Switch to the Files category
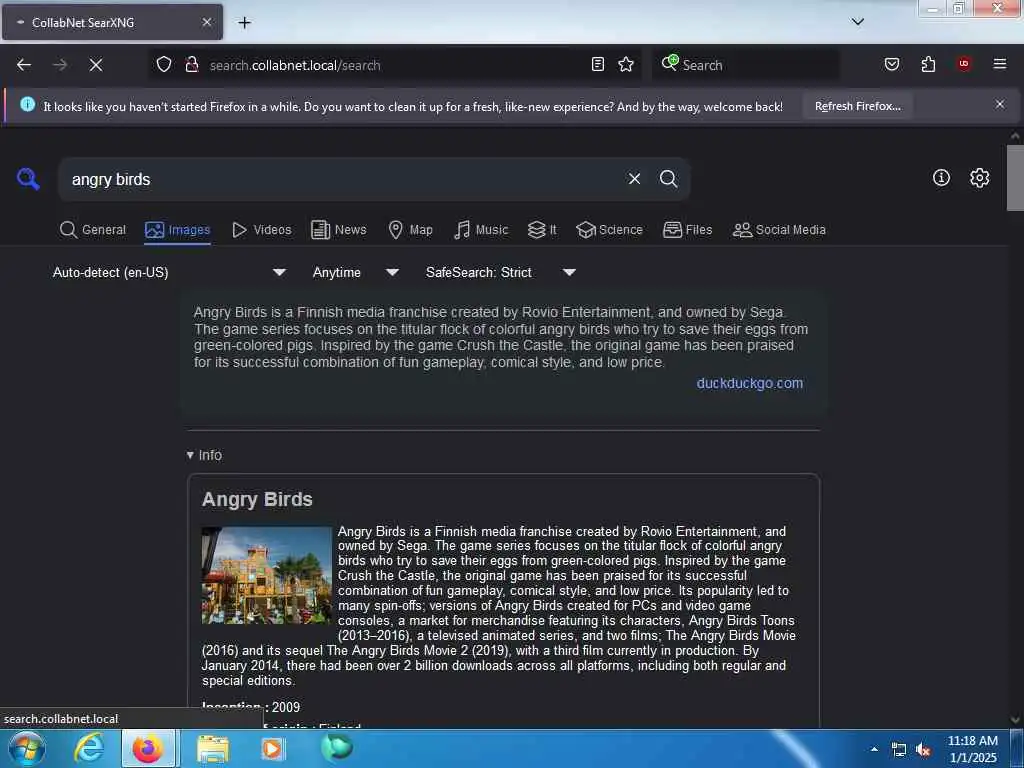Screen dimensions: 1024x768 [687, 230]
